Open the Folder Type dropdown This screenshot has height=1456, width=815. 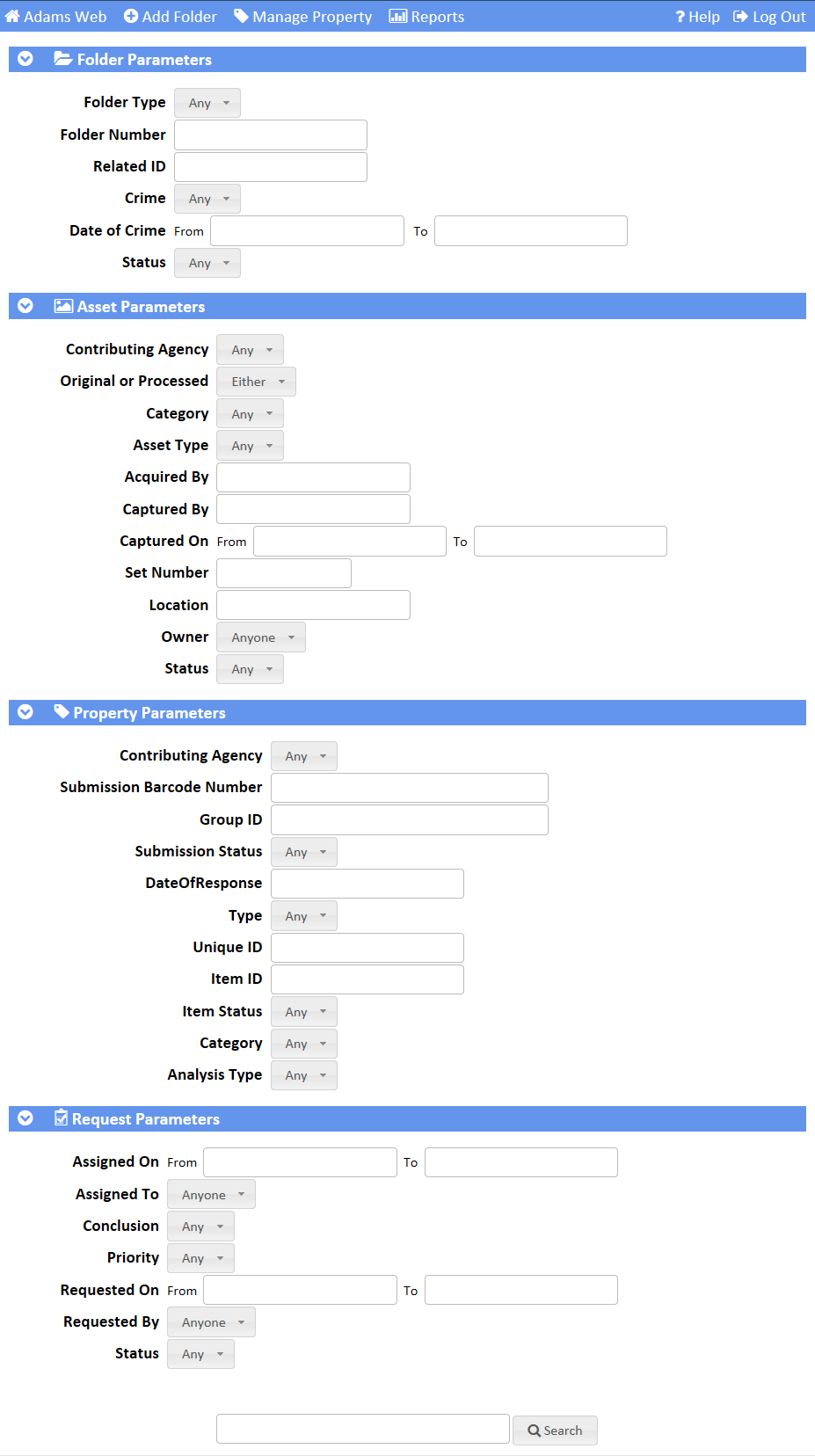[x=207, y=103]
